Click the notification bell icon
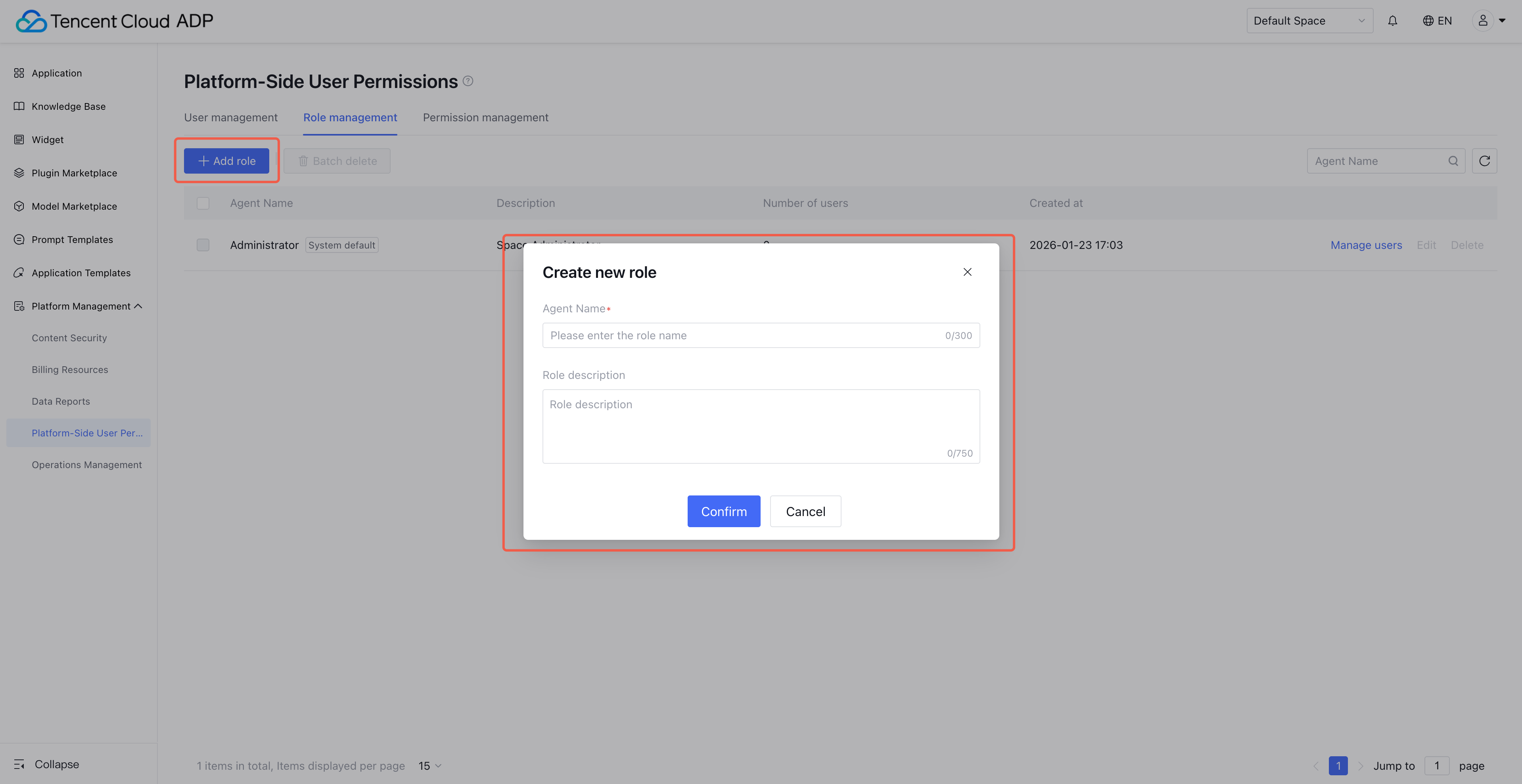The height and width of the screenshot is (784, 1522). tap(1393, 21)
